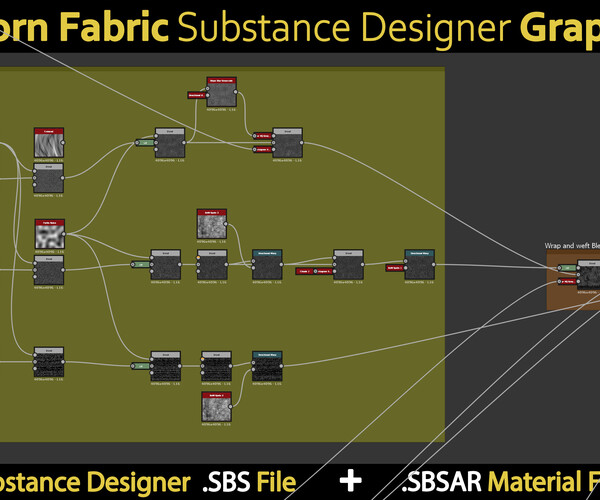Select the blend node inside the brown frame
This screenshot has height=500, width=600.
point(589,275)
